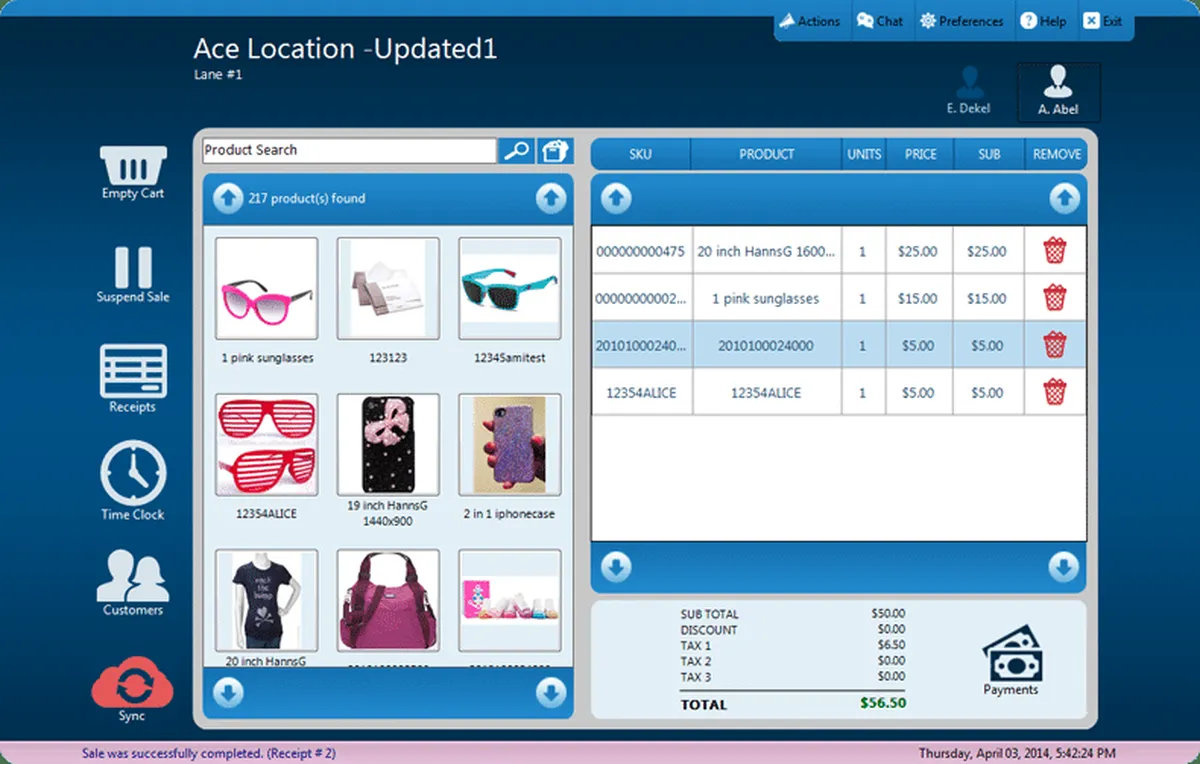1200x764 pixels.
Task: Delete the 12354ALICE row from cart
Action: tap(1054, 392)
